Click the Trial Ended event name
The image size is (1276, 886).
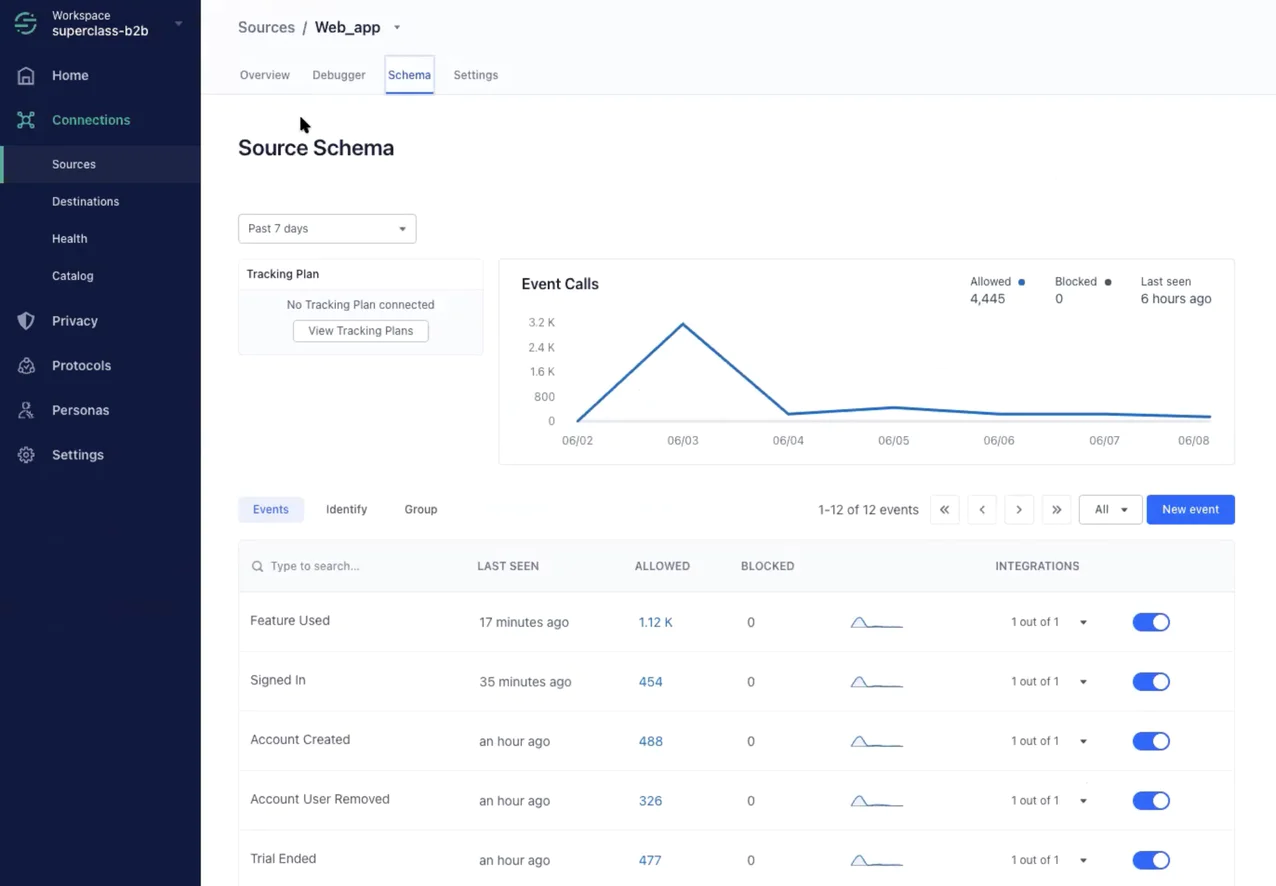(x=283, y=859)
